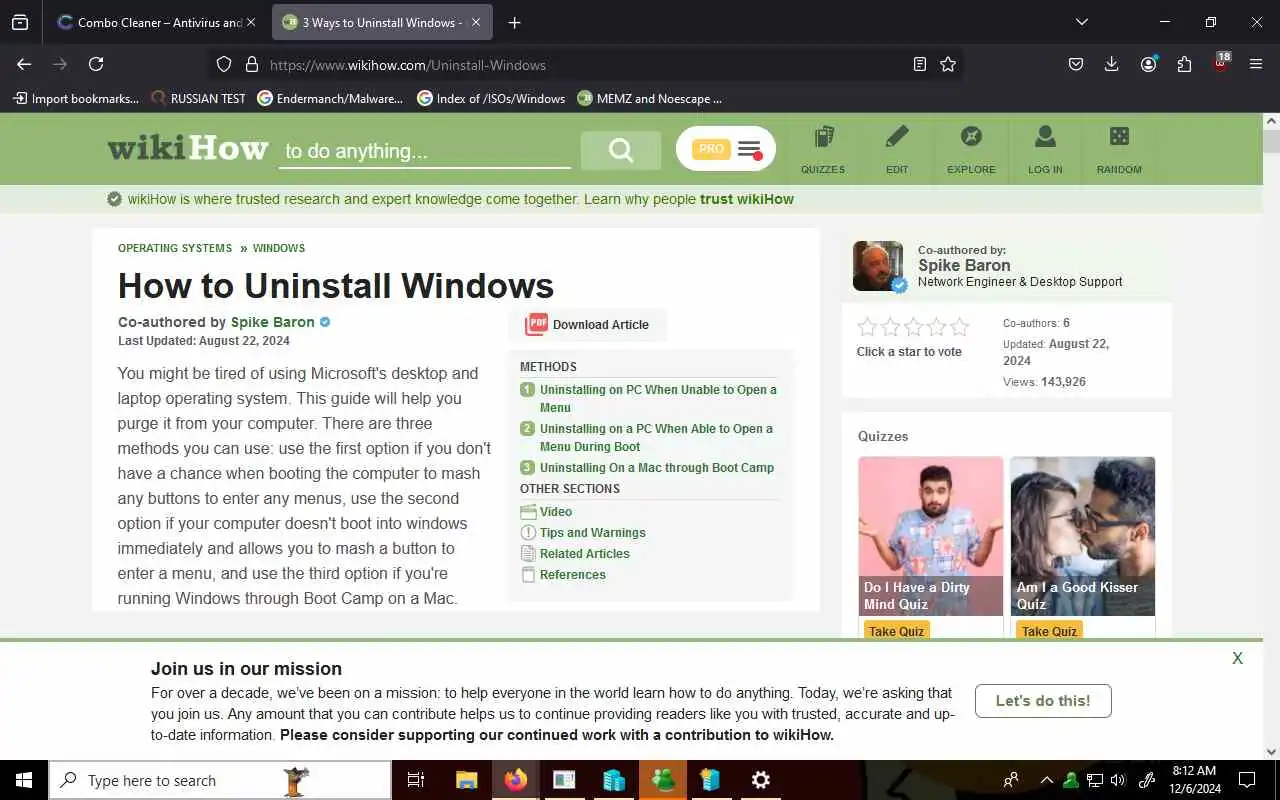Open Firefox View icon in tab bar

[x=20, y=22]
